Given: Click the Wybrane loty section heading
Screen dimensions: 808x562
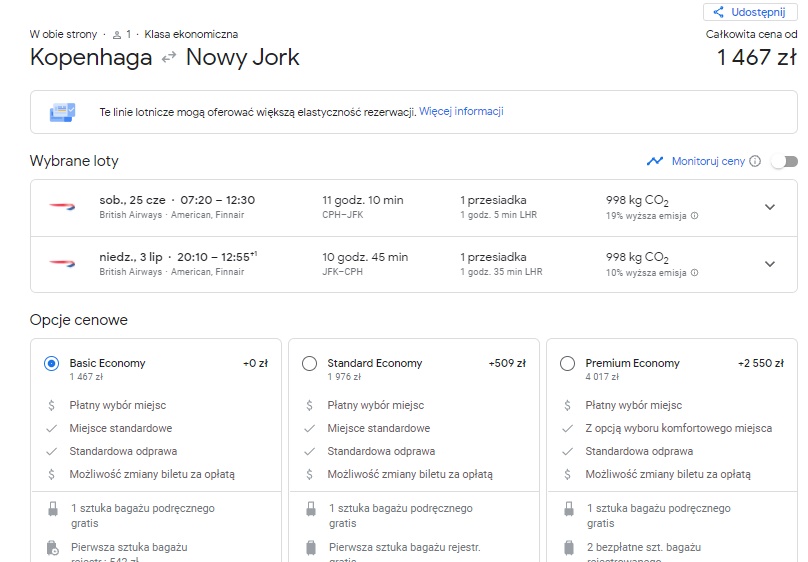Looking at the screenshot, I should [x=74, y=161].
